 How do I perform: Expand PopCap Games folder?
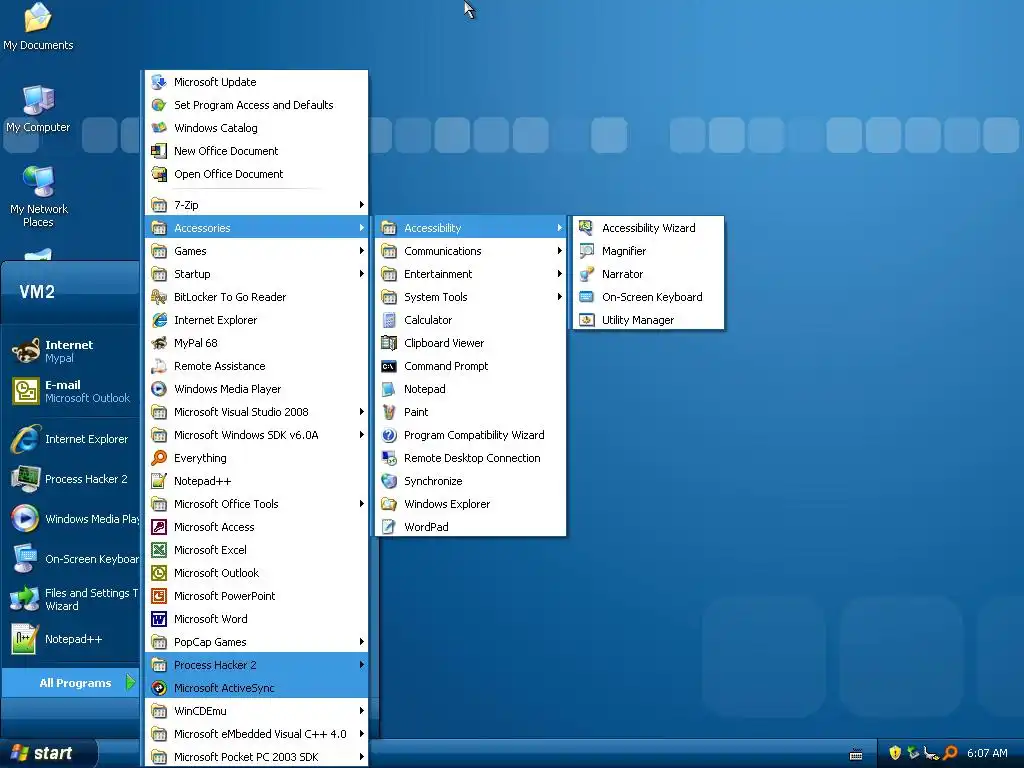(x=257, y=642)
